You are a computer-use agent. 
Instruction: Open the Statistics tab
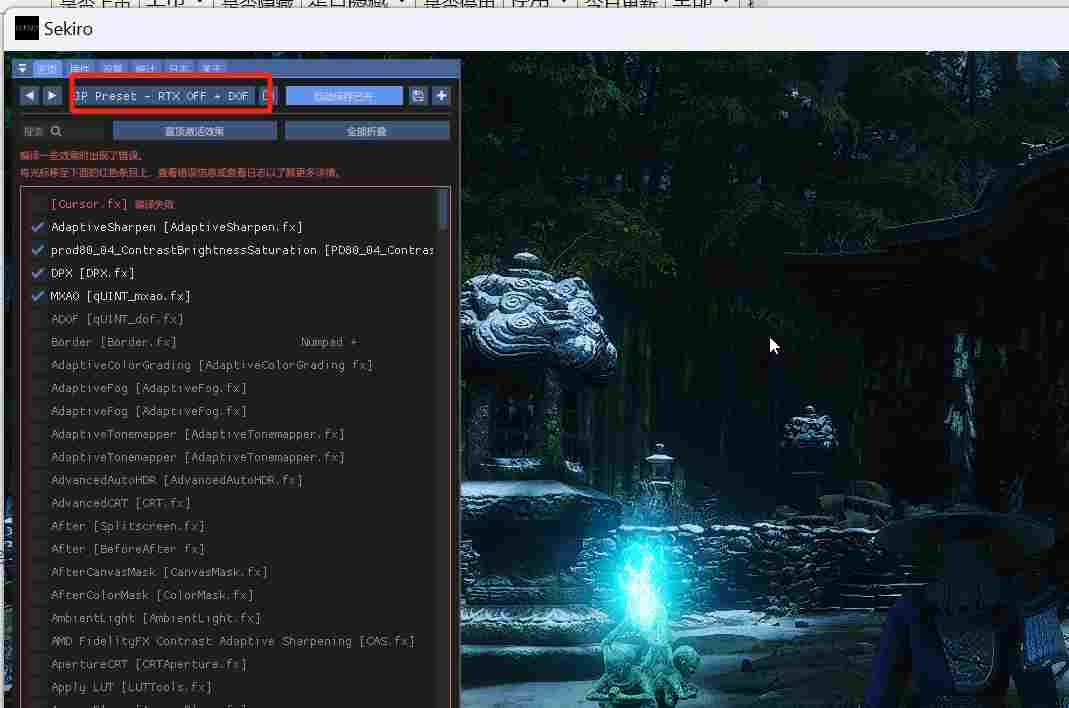(145, 68)
